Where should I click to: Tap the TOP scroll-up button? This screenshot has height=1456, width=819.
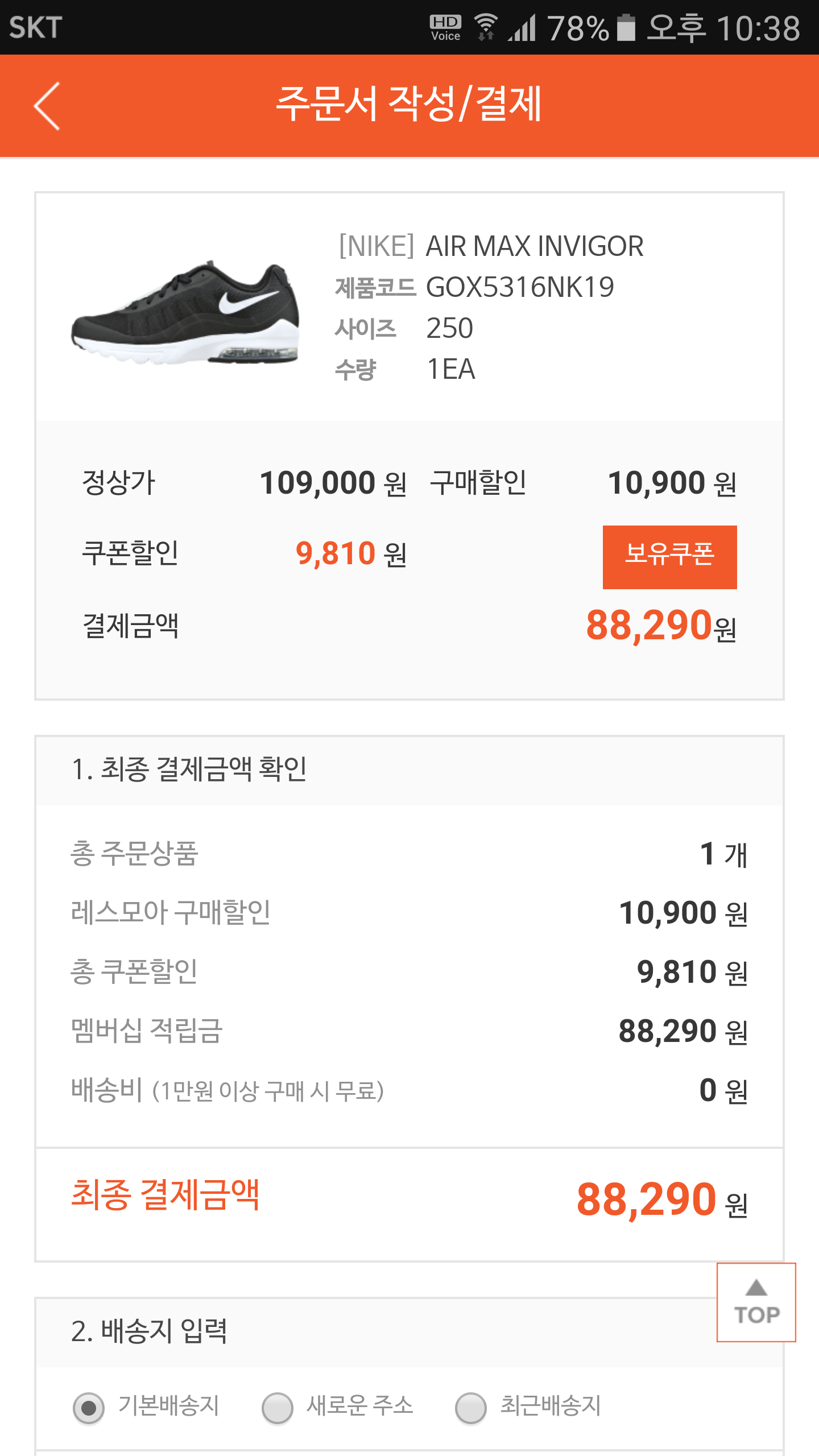[x=756, y=1302]
